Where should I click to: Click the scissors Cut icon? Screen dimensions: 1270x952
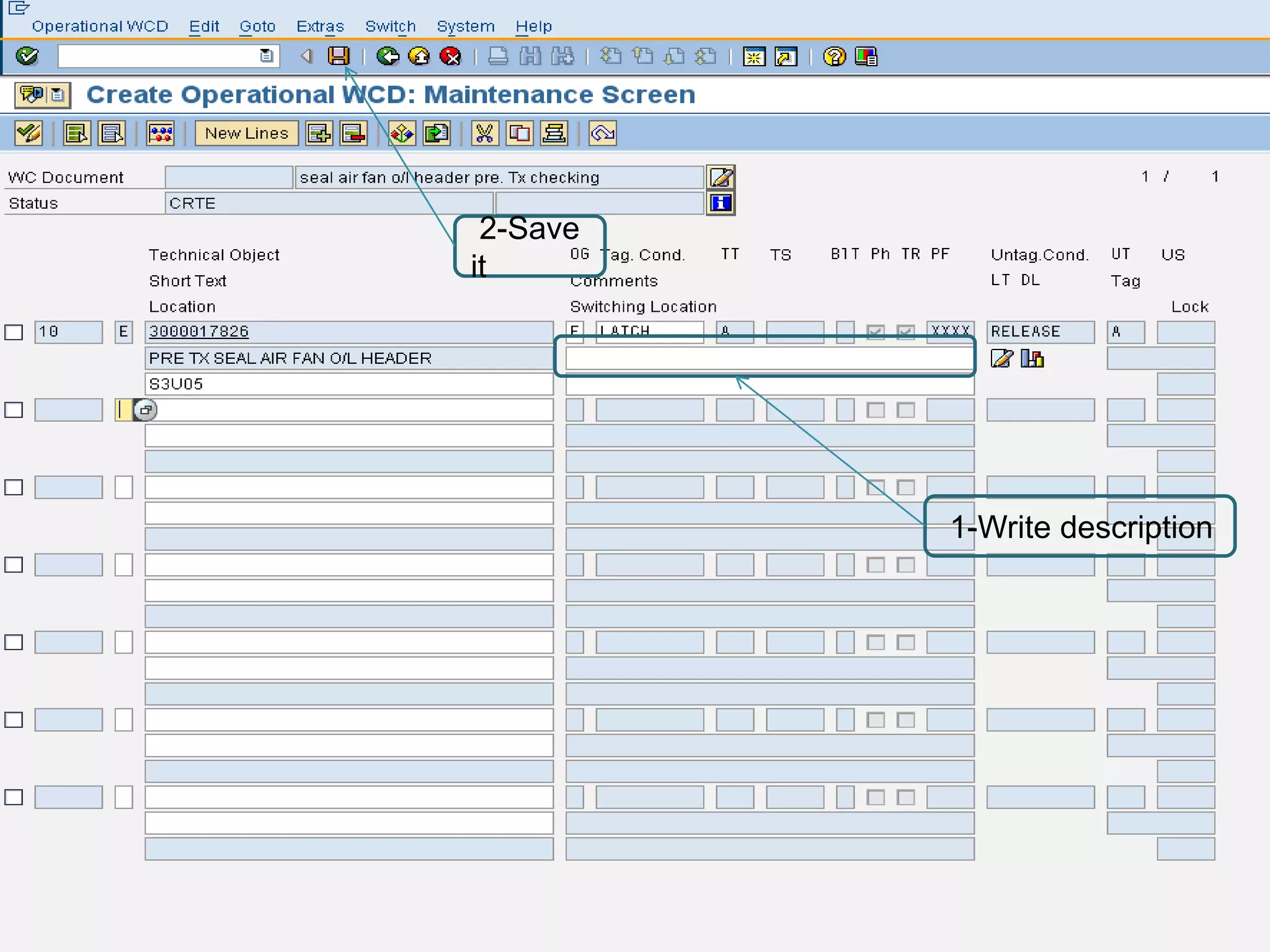tap(484, 133)
